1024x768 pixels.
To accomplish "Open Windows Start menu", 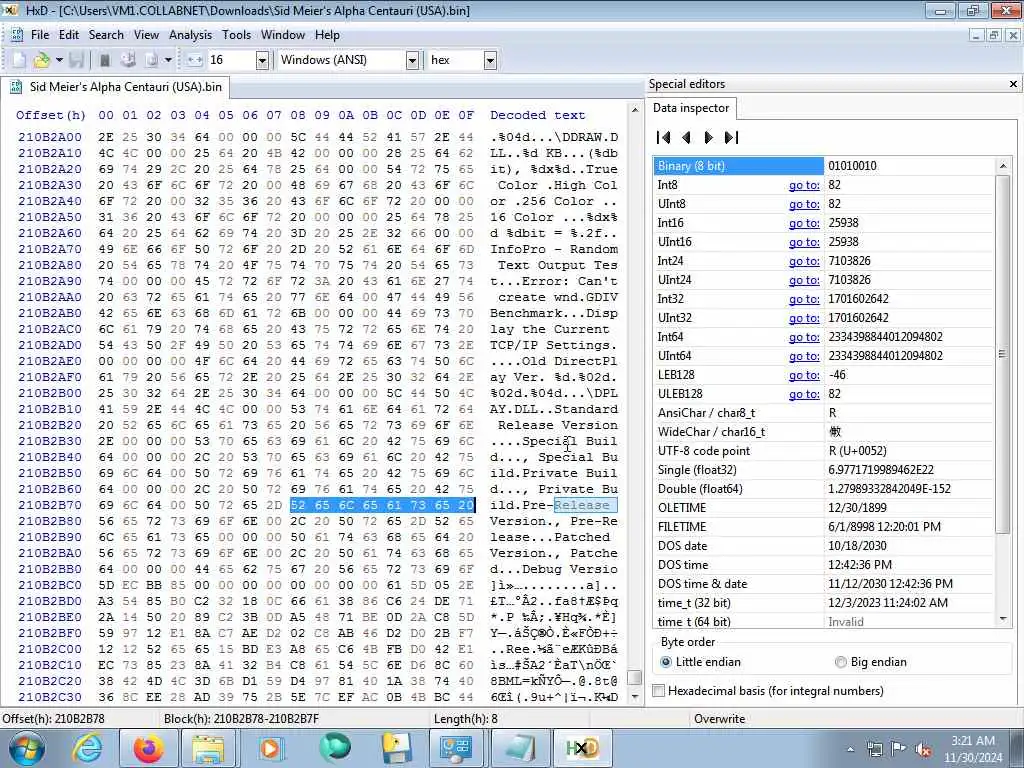I will [27, 748].
